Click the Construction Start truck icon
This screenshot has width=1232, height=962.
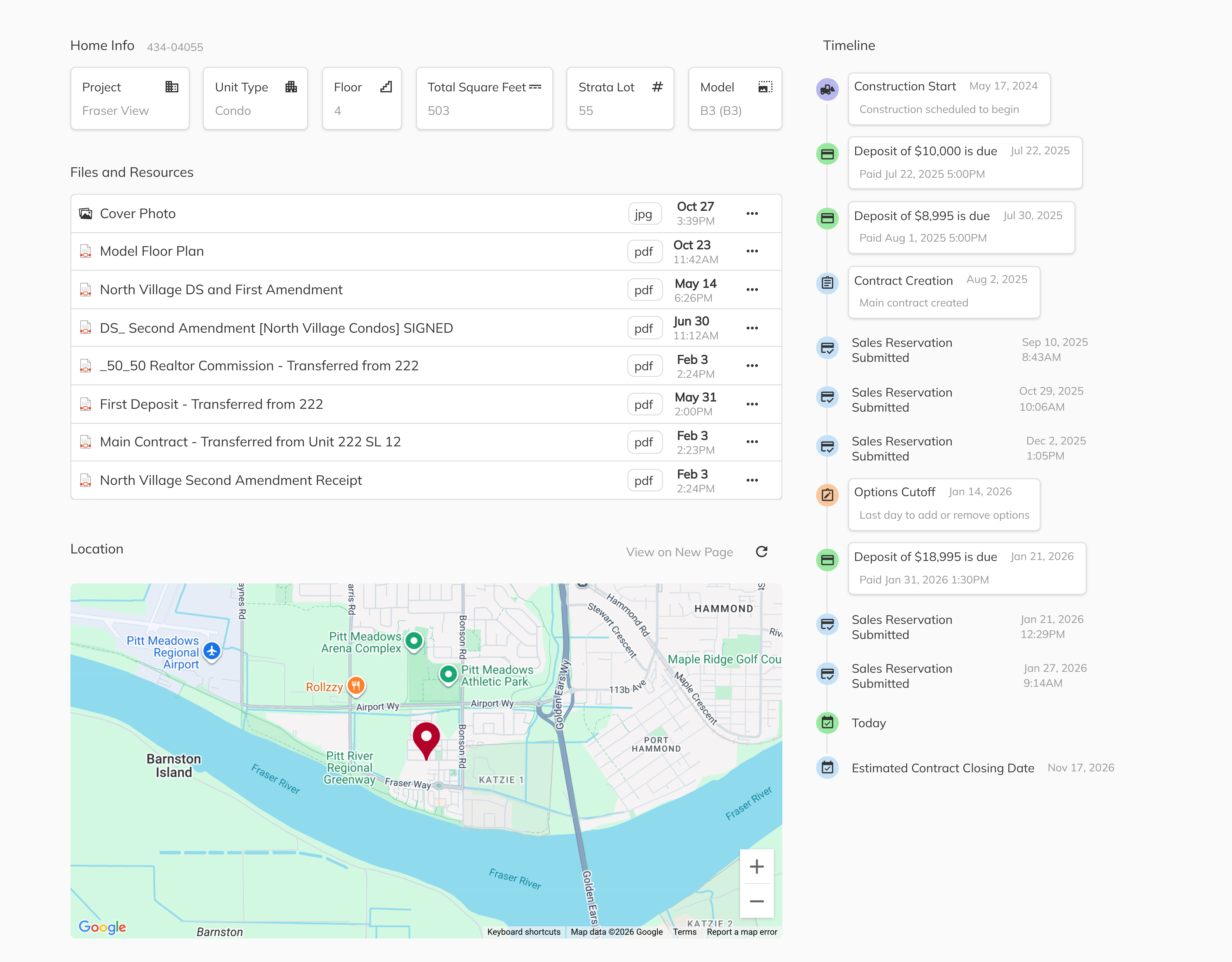point(827,89)
